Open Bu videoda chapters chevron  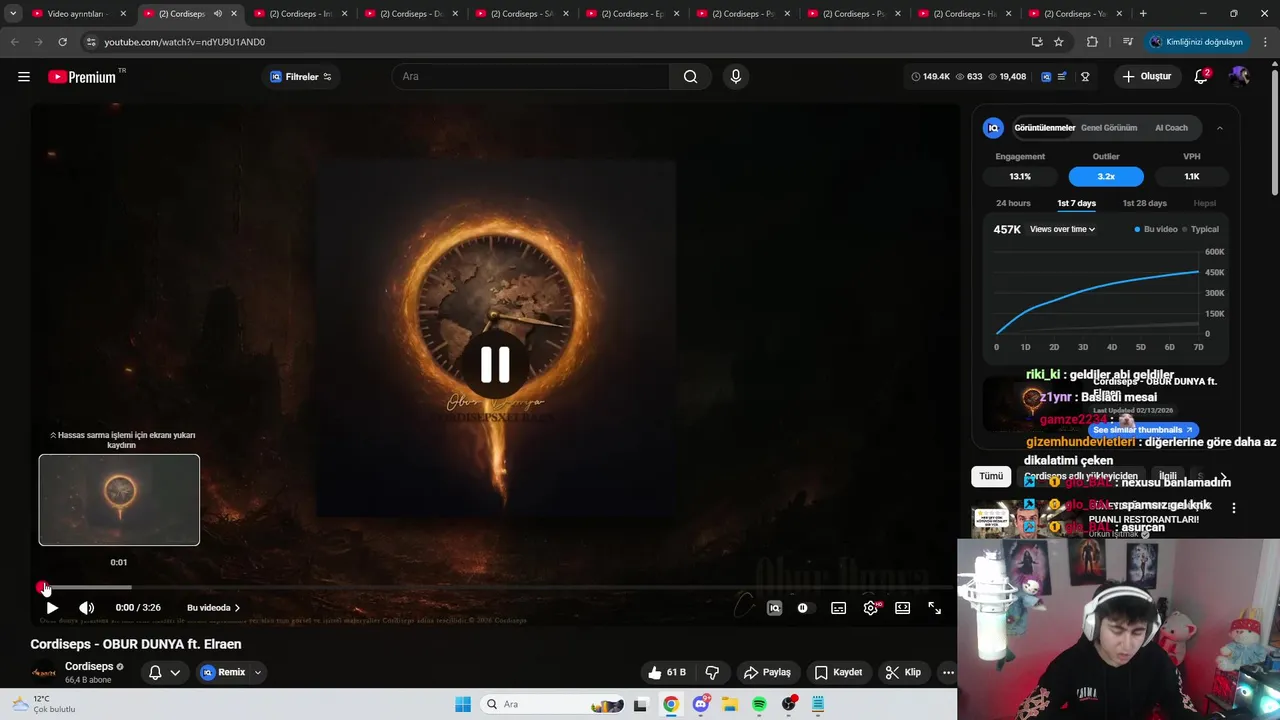(237, 608)
